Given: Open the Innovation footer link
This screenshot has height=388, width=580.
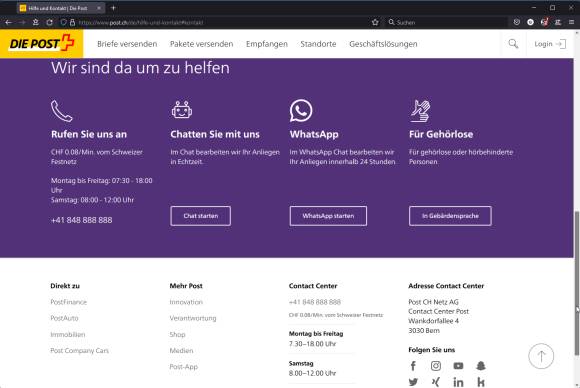Looking at the screenshot, I should point(186,302).
